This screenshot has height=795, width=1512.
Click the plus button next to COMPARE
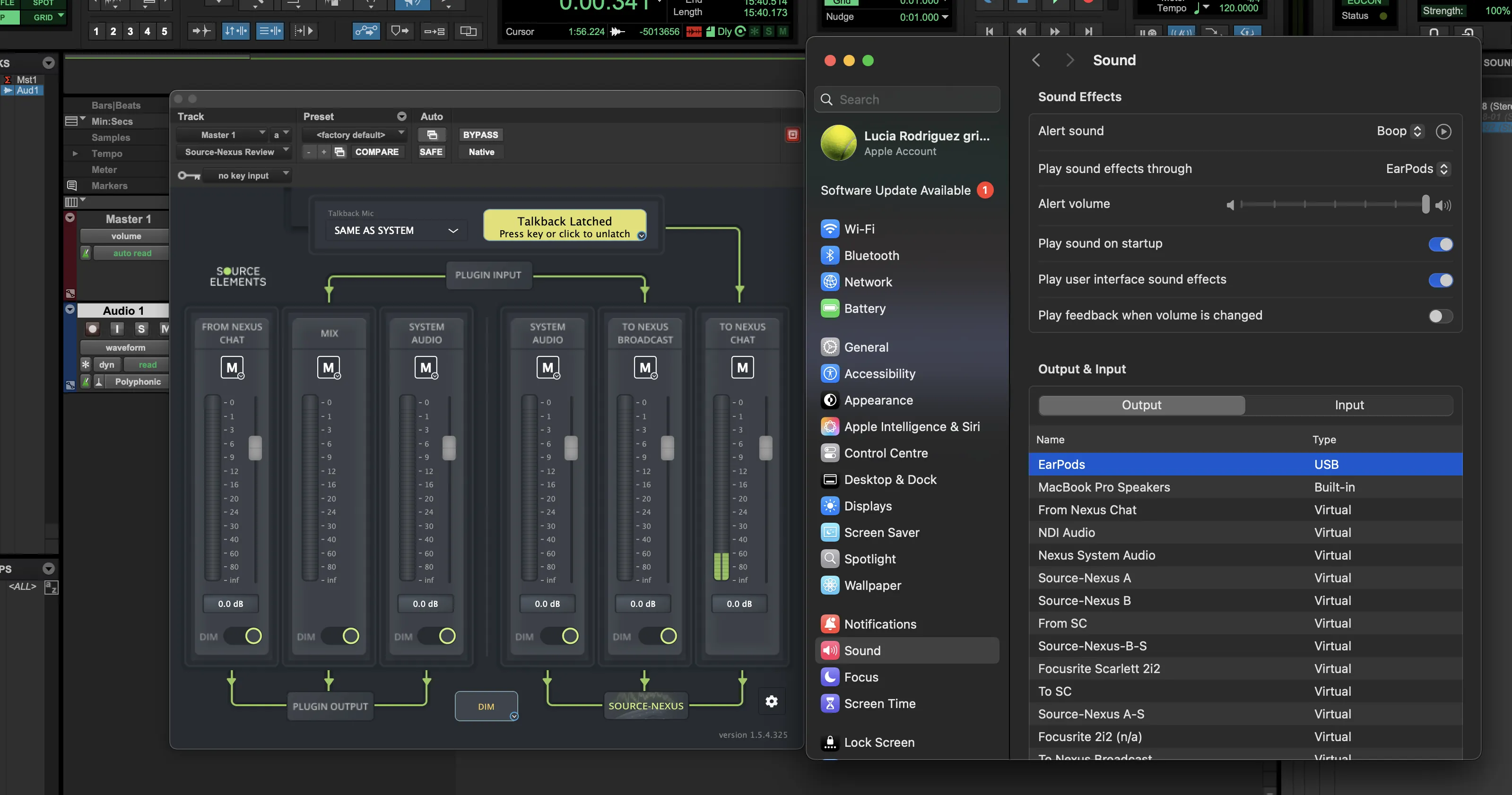(323, 152)
